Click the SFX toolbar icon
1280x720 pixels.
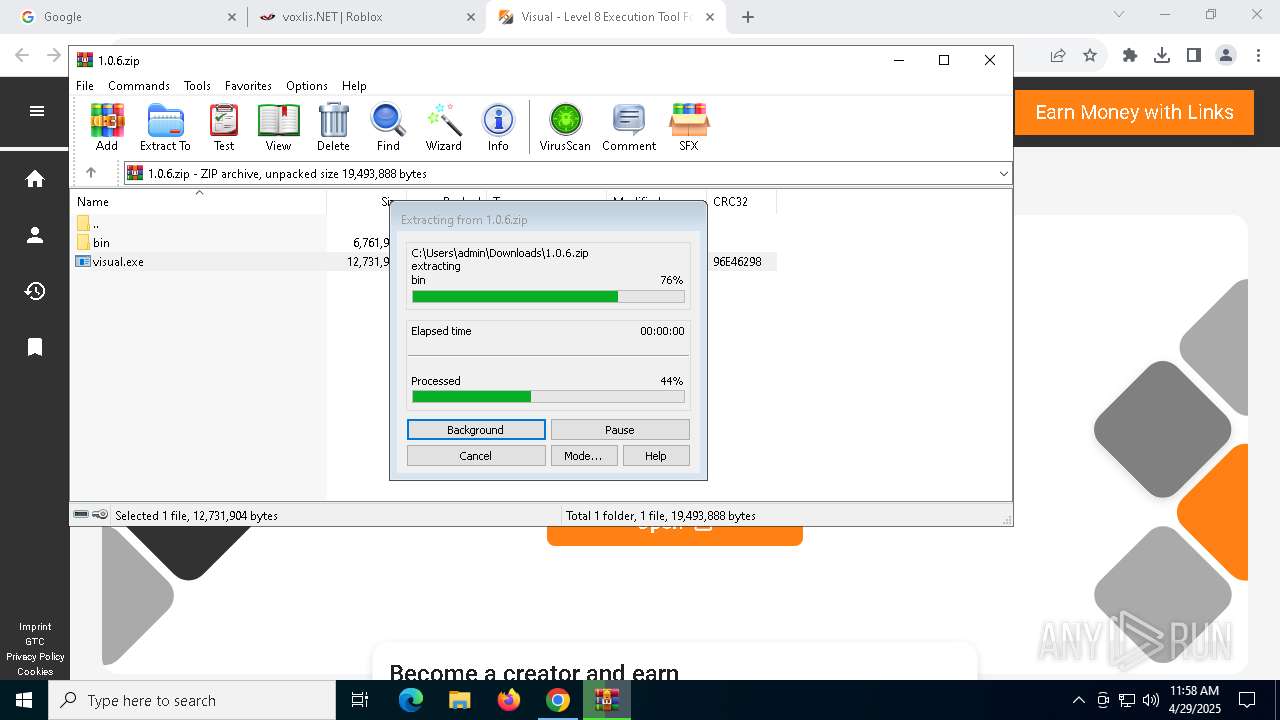tap(689, 127)
